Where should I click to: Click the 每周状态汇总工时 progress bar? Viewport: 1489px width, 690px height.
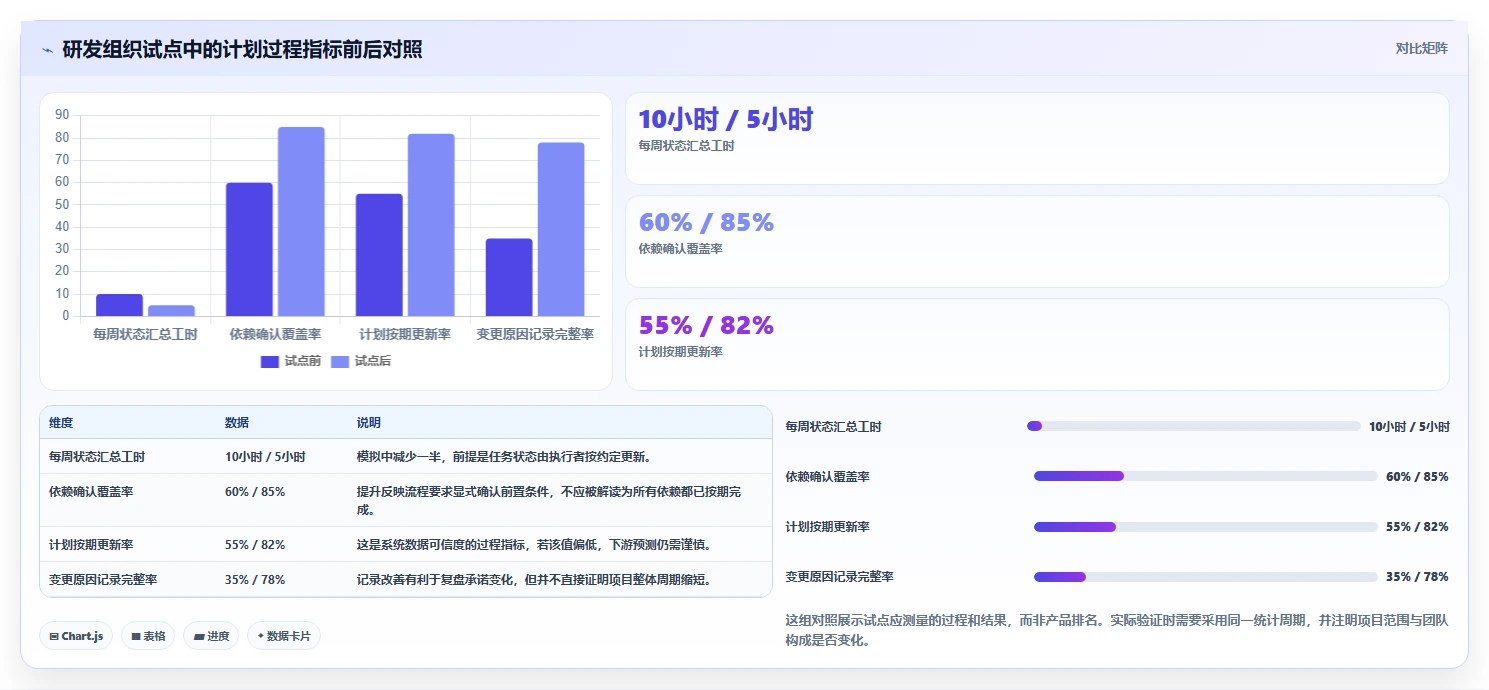tap(1194, 426)
